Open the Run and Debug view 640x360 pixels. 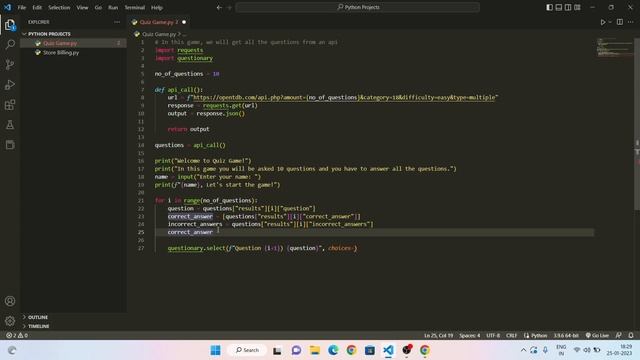pos(10,84)
